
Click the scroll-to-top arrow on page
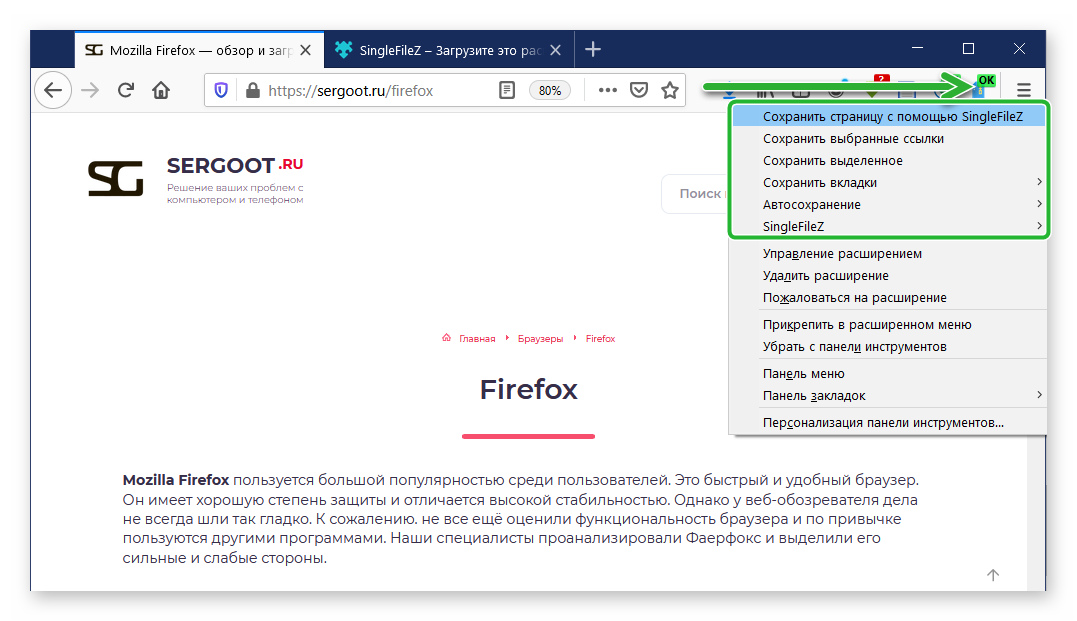click(992, 575)
